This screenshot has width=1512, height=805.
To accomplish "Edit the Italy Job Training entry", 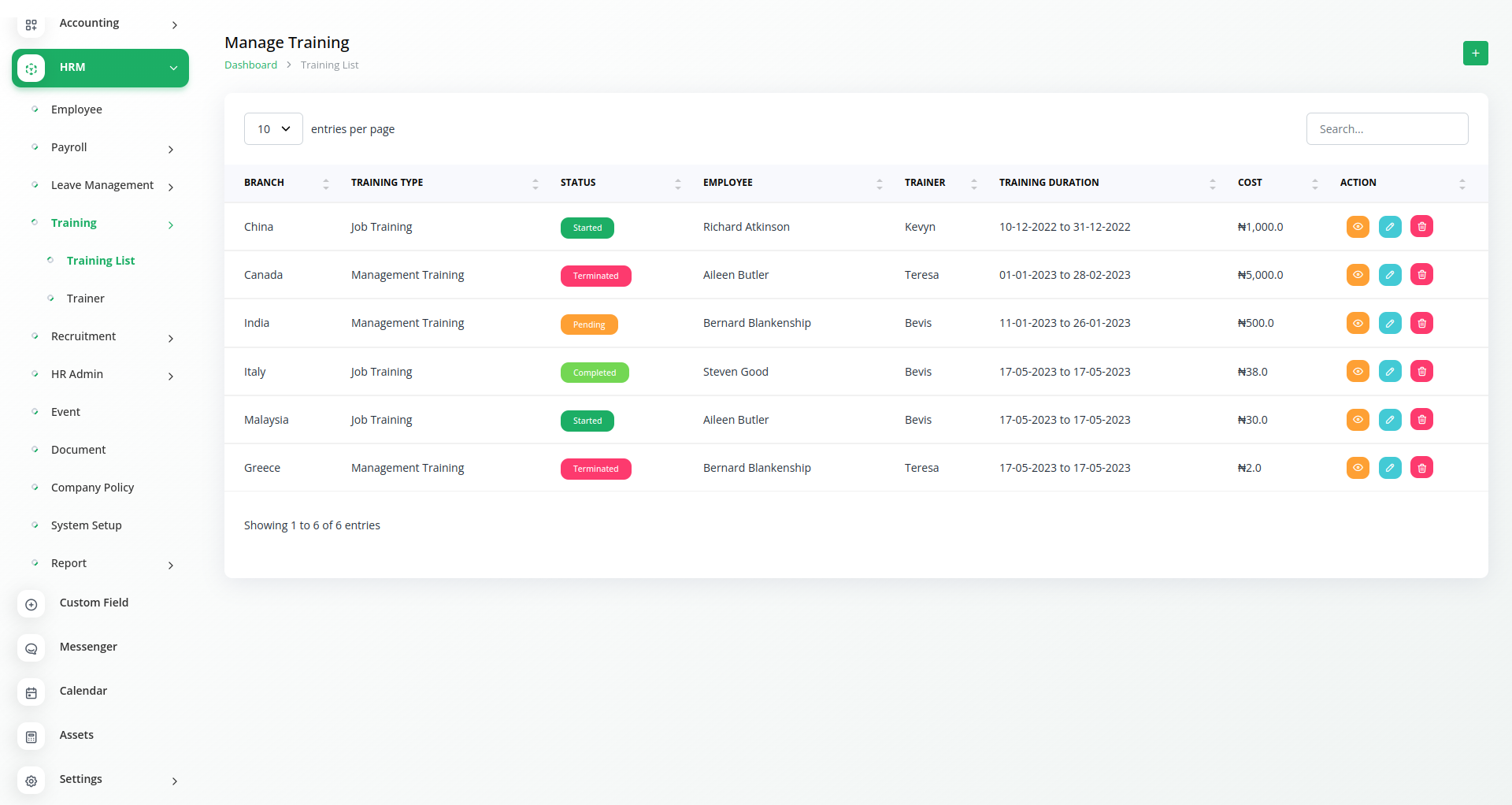I will [1390, 372].
